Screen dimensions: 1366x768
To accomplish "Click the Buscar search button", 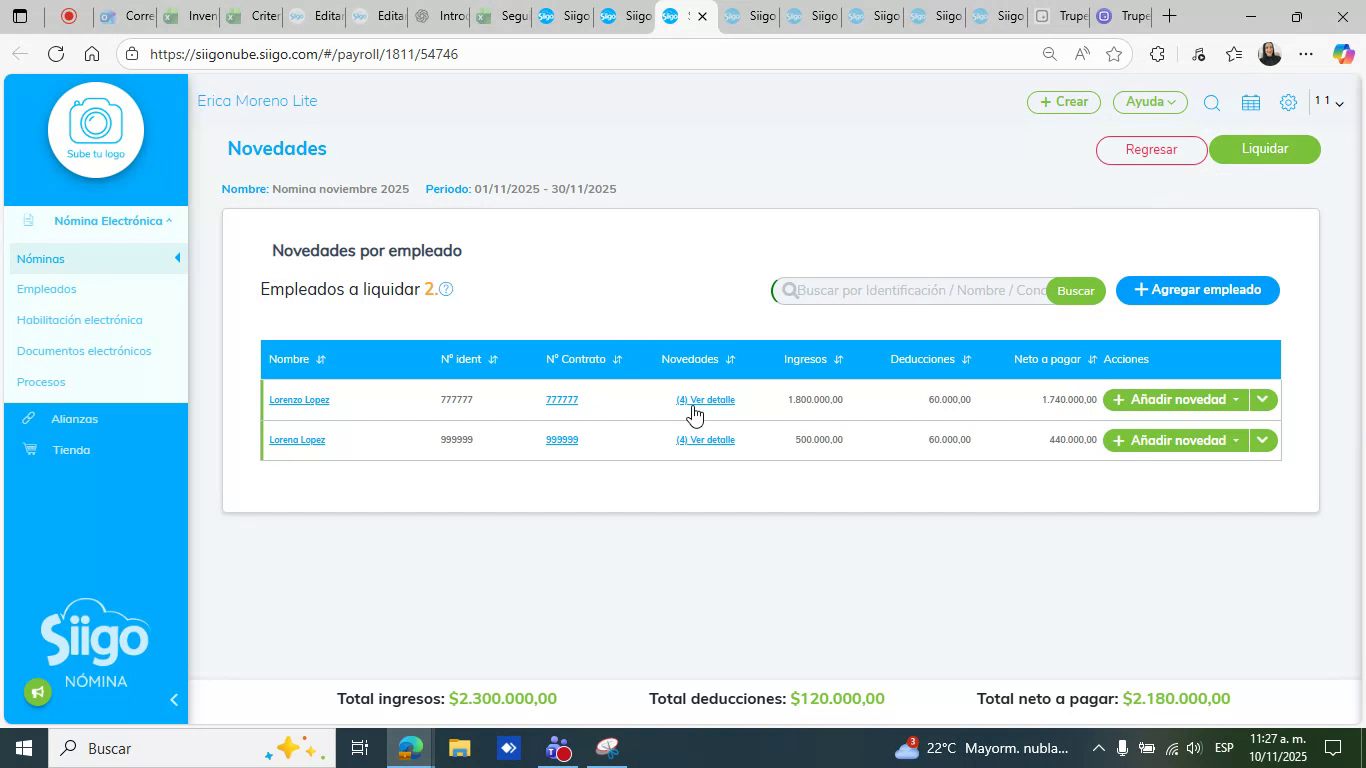I will click(x=1076, y=291).
